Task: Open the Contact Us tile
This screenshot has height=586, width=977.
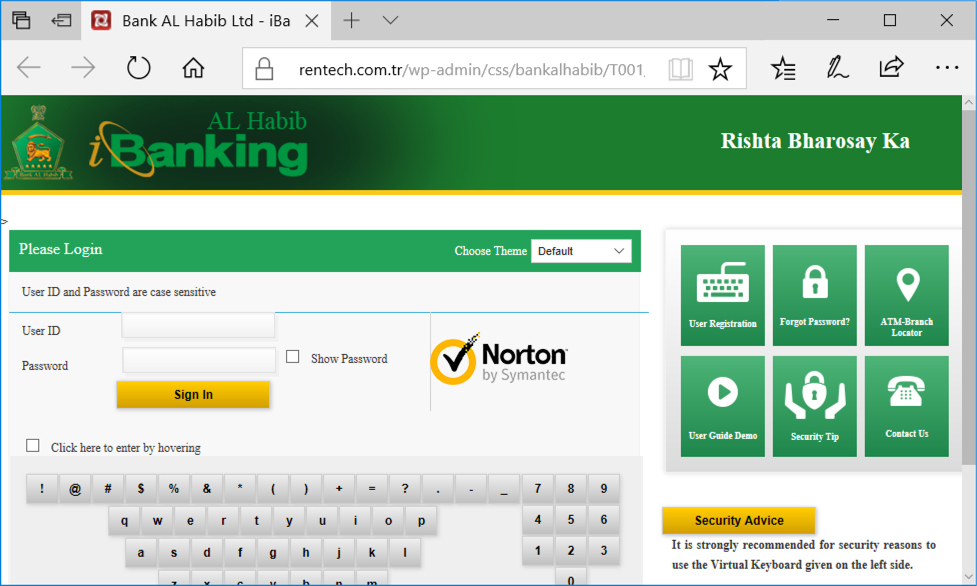Action: pos(907,406)
